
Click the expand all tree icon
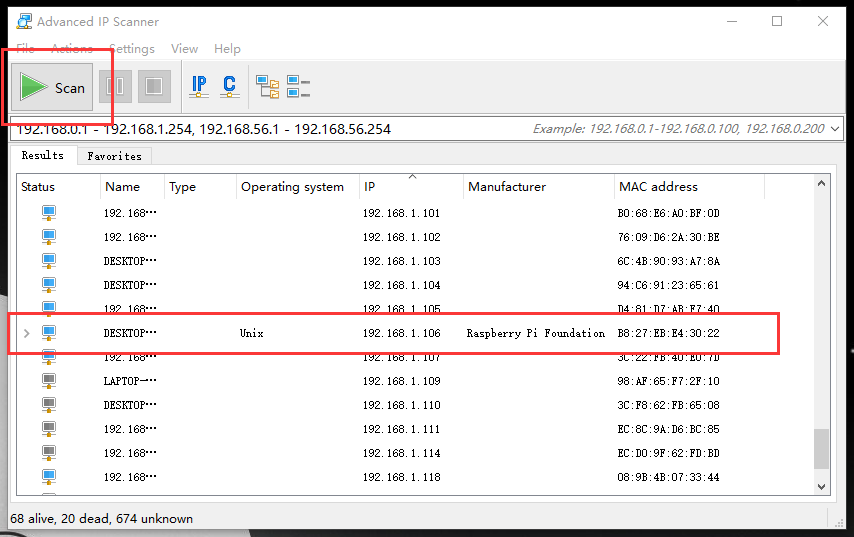267,87
